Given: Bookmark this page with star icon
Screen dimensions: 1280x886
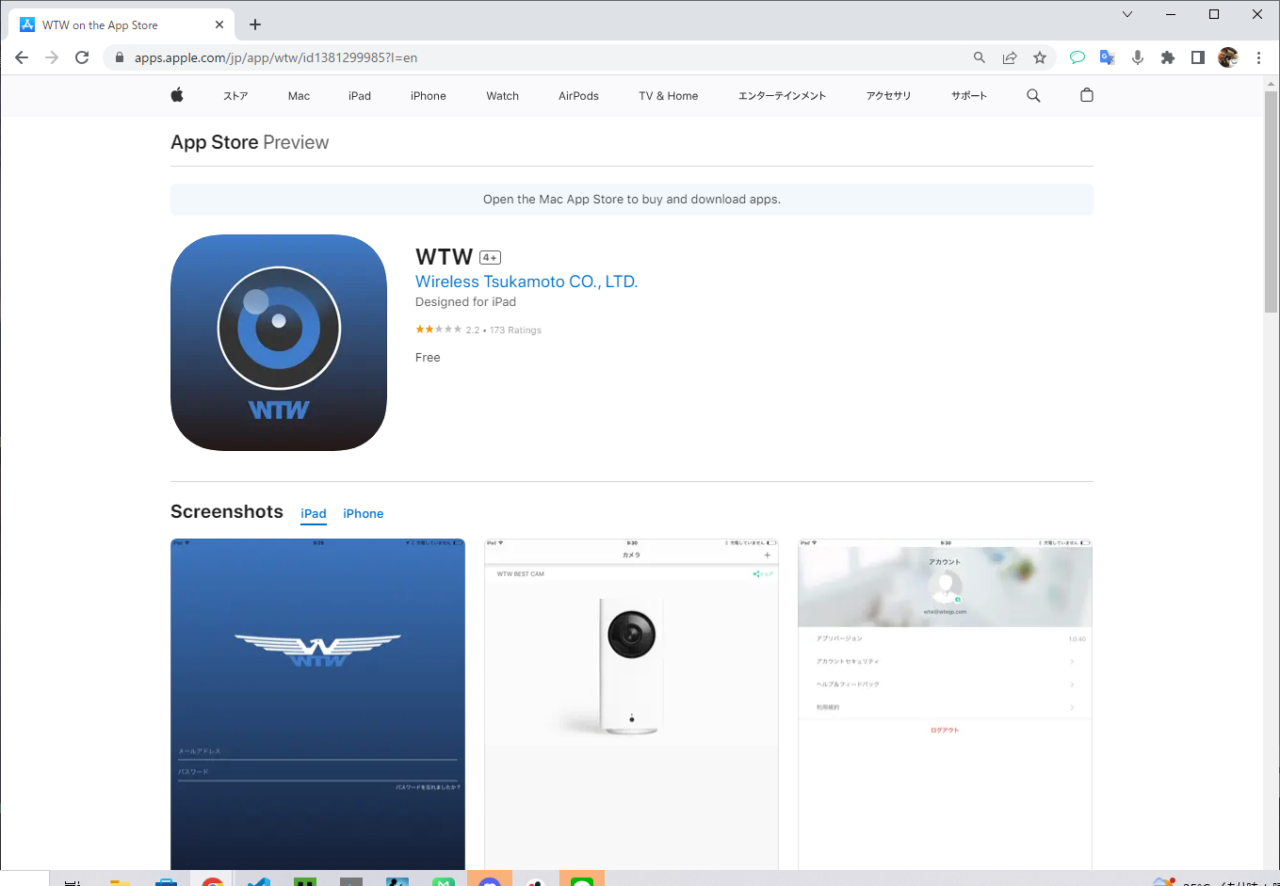Looking at the screenshot, I should 1040,58.
